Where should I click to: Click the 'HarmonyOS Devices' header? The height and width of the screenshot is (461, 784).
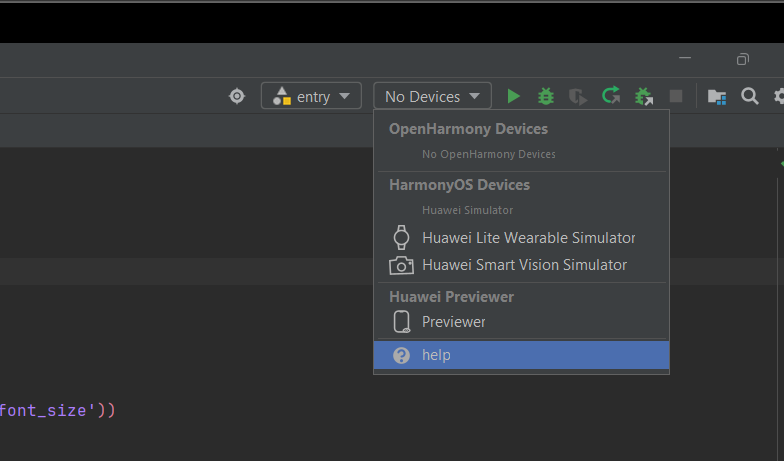(460, 185)
